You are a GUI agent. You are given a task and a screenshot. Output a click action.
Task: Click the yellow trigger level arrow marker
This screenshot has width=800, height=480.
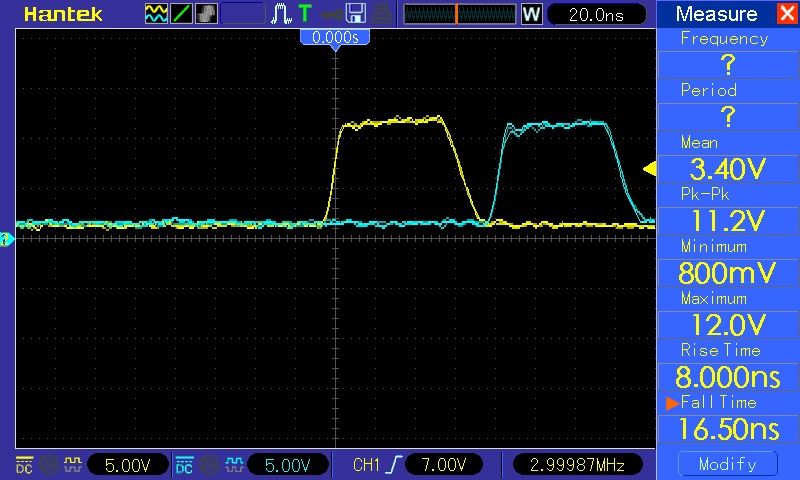click(x=649, y=169)
